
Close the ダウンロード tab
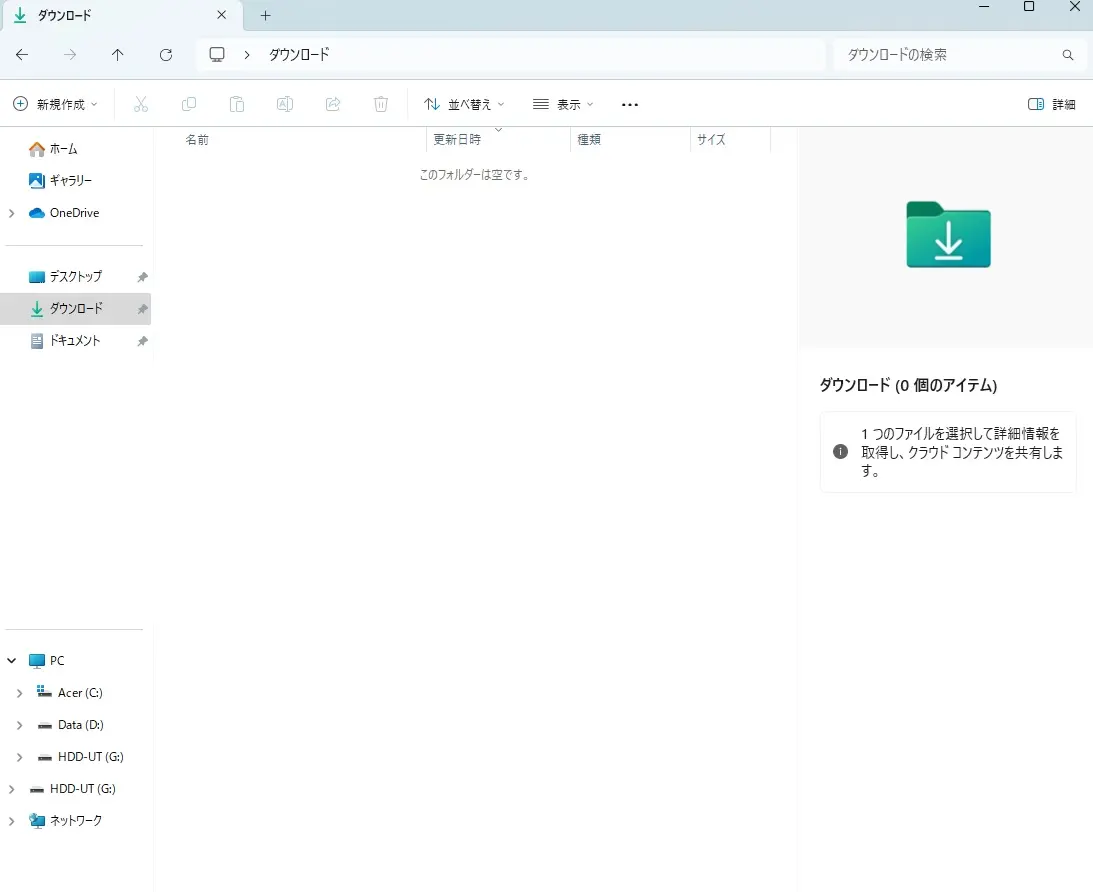(x=222, y=15)
